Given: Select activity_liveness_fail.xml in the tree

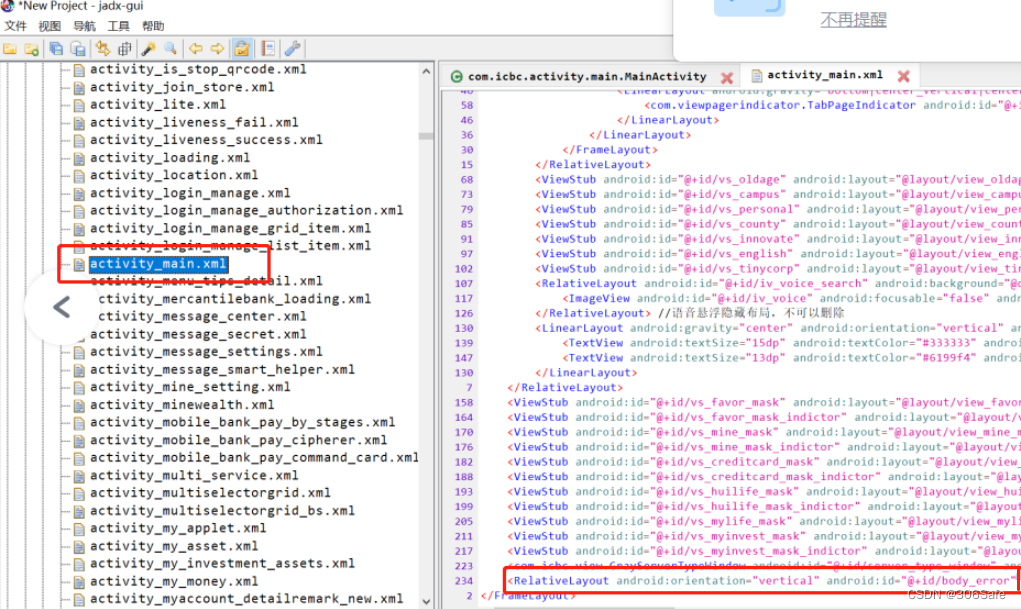Looking at the screenshot, I should coord(194,122).
